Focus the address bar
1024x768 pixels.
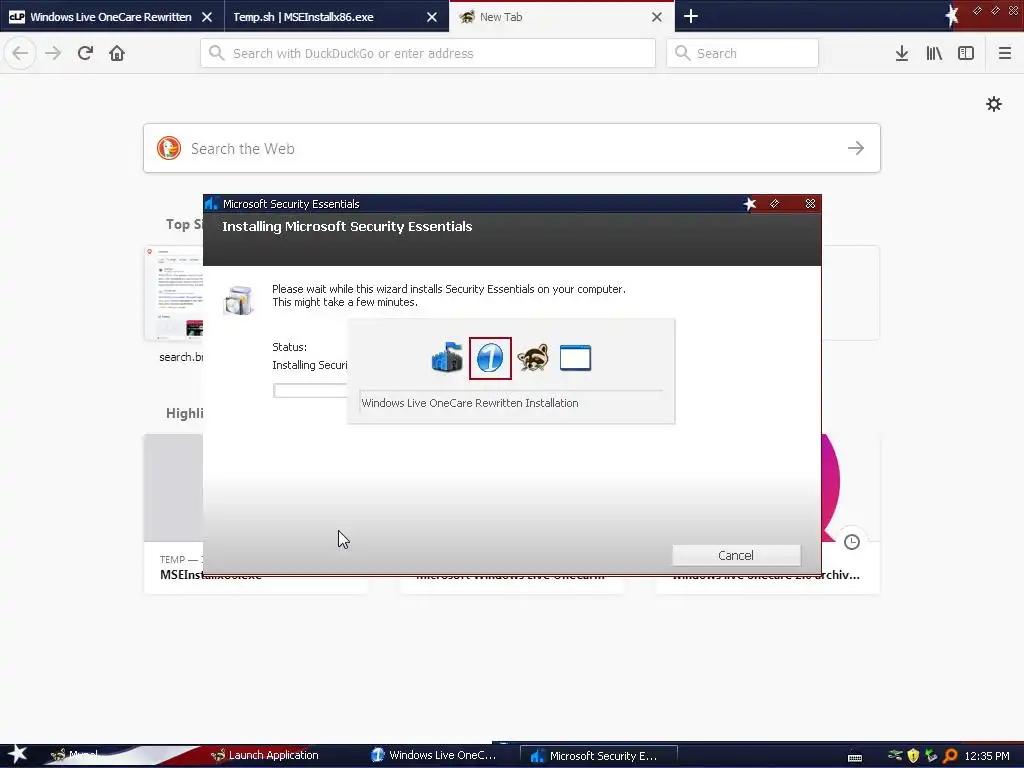(428, 53)
